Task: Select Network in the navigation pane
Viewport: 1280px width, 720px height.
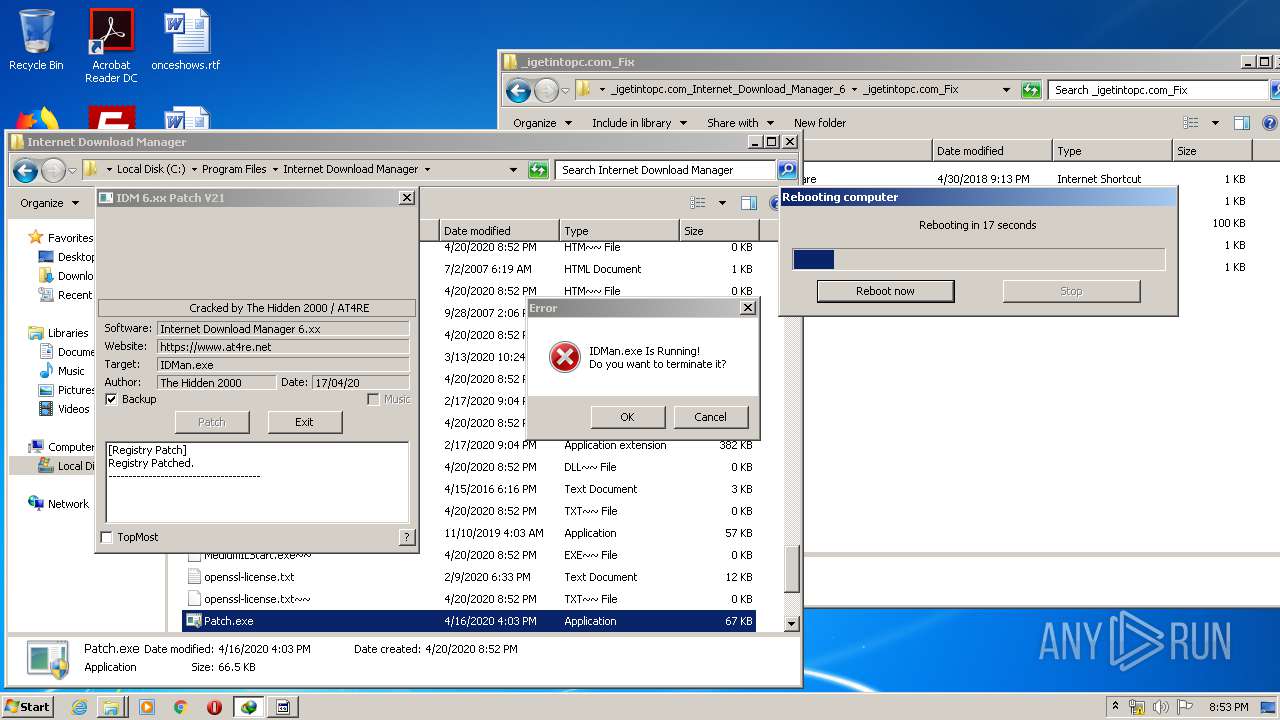Action: click(68, 504)
